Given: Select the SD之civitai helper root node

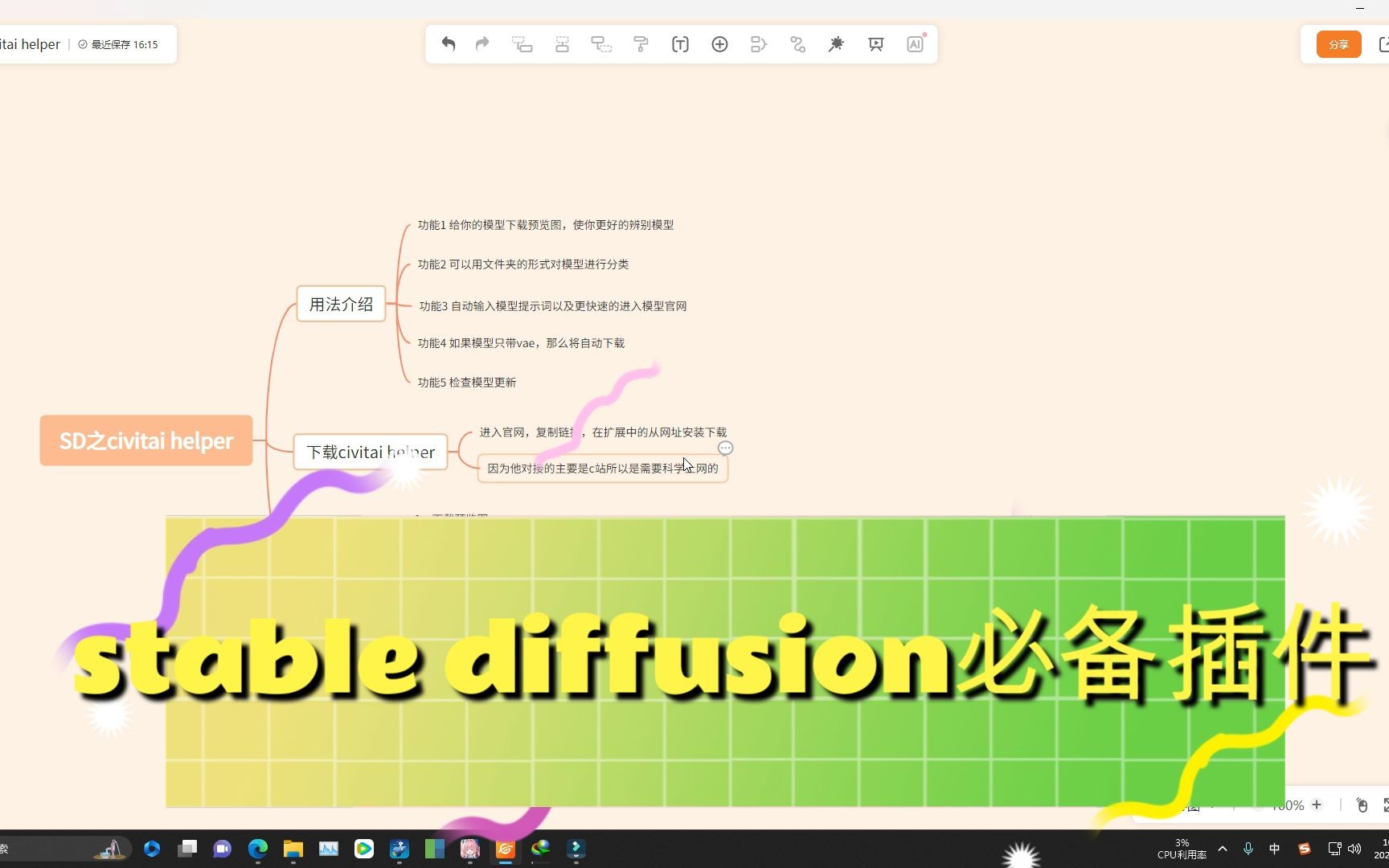Looking at the screenshot, I should pos(145,440).
